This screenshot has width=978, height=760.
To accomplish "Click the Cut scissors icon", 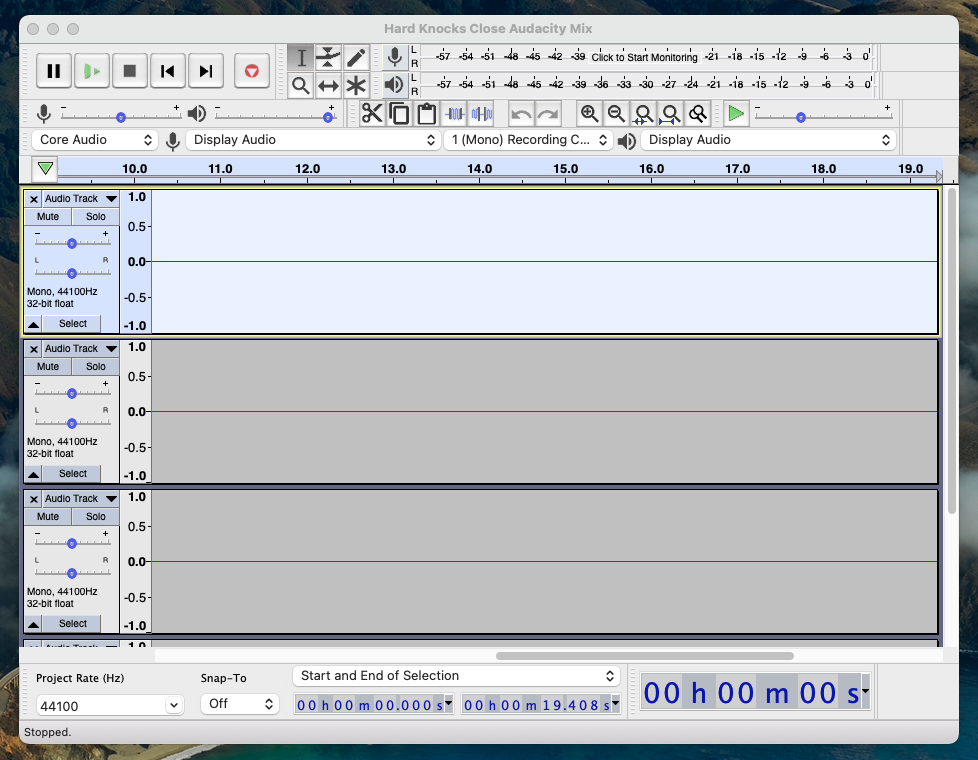I will pos(372,114).
